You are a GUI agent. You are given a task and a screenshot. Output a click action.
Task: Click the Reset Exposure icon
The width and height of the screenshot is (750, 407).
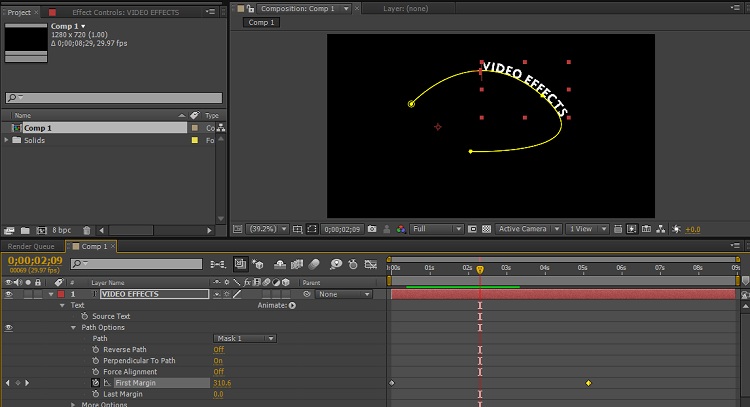(676, 229)
